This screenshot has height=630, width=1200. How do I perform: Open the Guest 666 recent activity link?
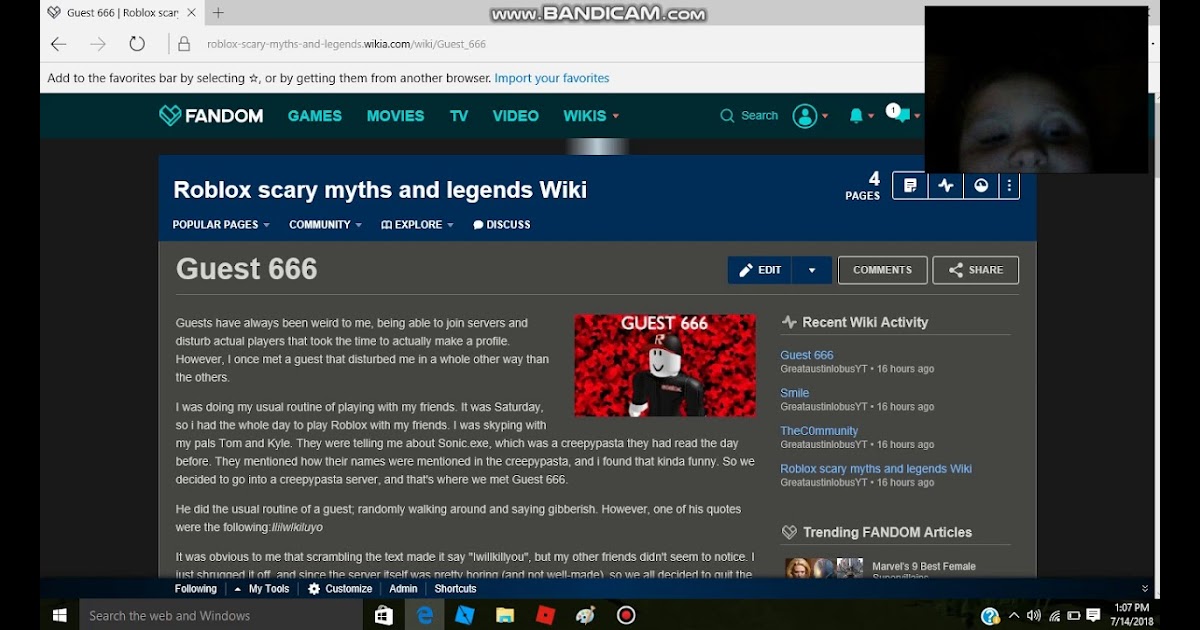click(807, 355)
